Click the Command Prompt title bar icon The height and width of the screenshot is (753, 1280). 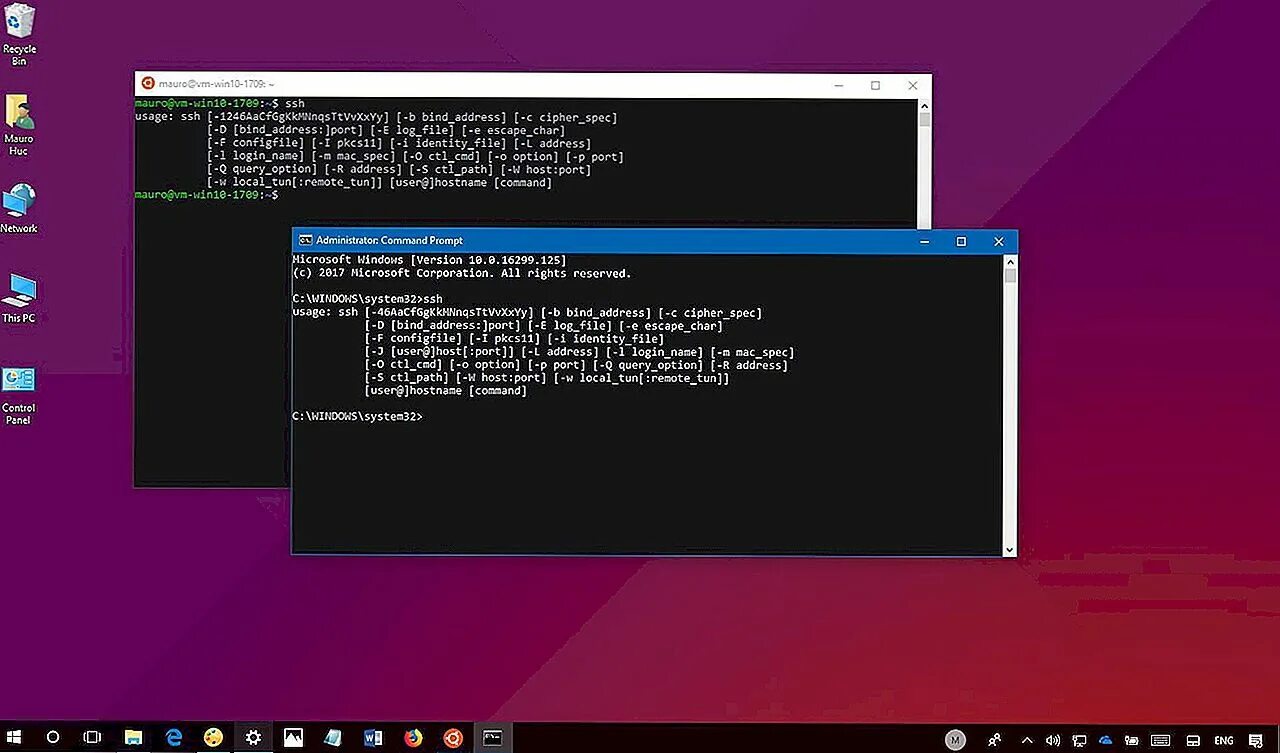point(304,240)
